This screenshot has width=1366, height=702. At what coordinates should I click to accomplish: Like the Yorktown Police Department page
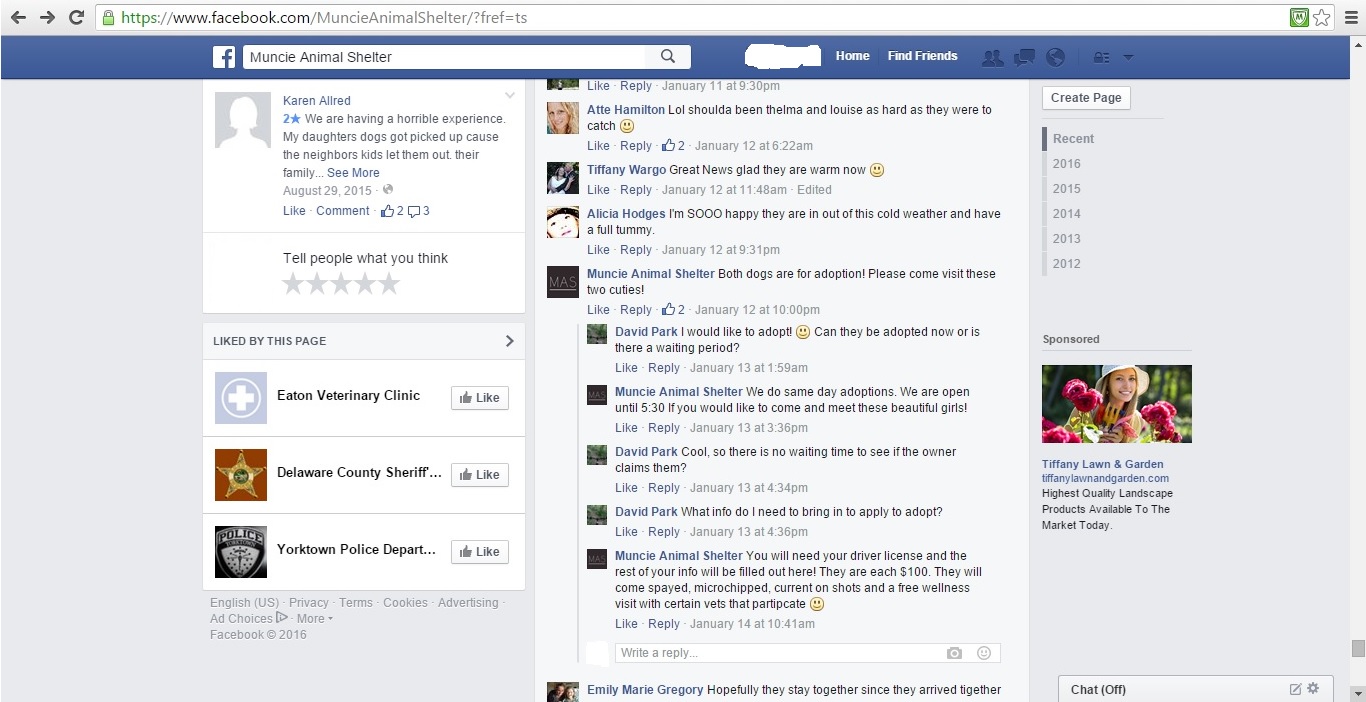pos(480,552)
